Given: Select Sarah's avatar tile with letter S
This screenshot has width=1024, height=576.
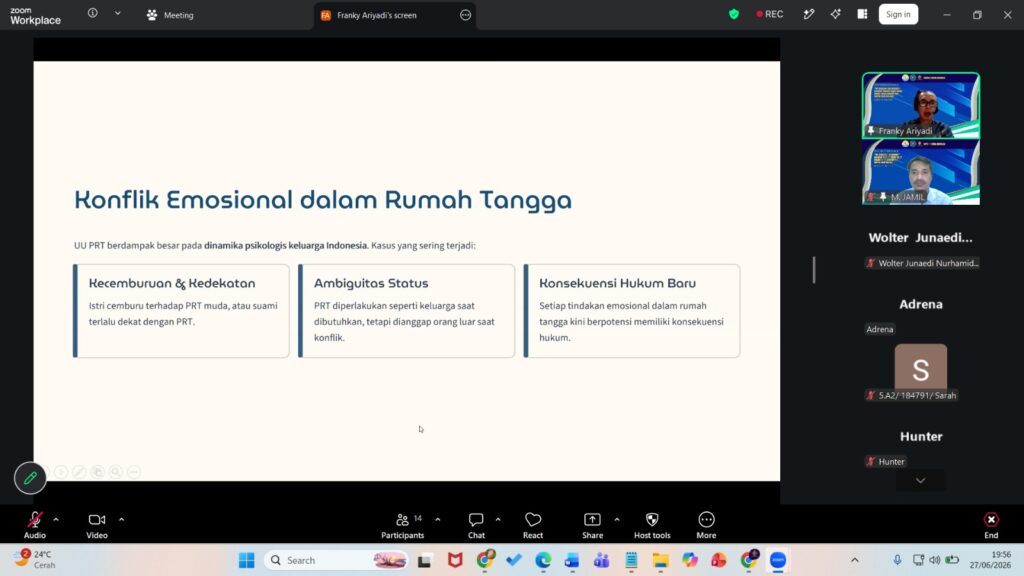Looking at the screenshot, I should coord(921,369).
